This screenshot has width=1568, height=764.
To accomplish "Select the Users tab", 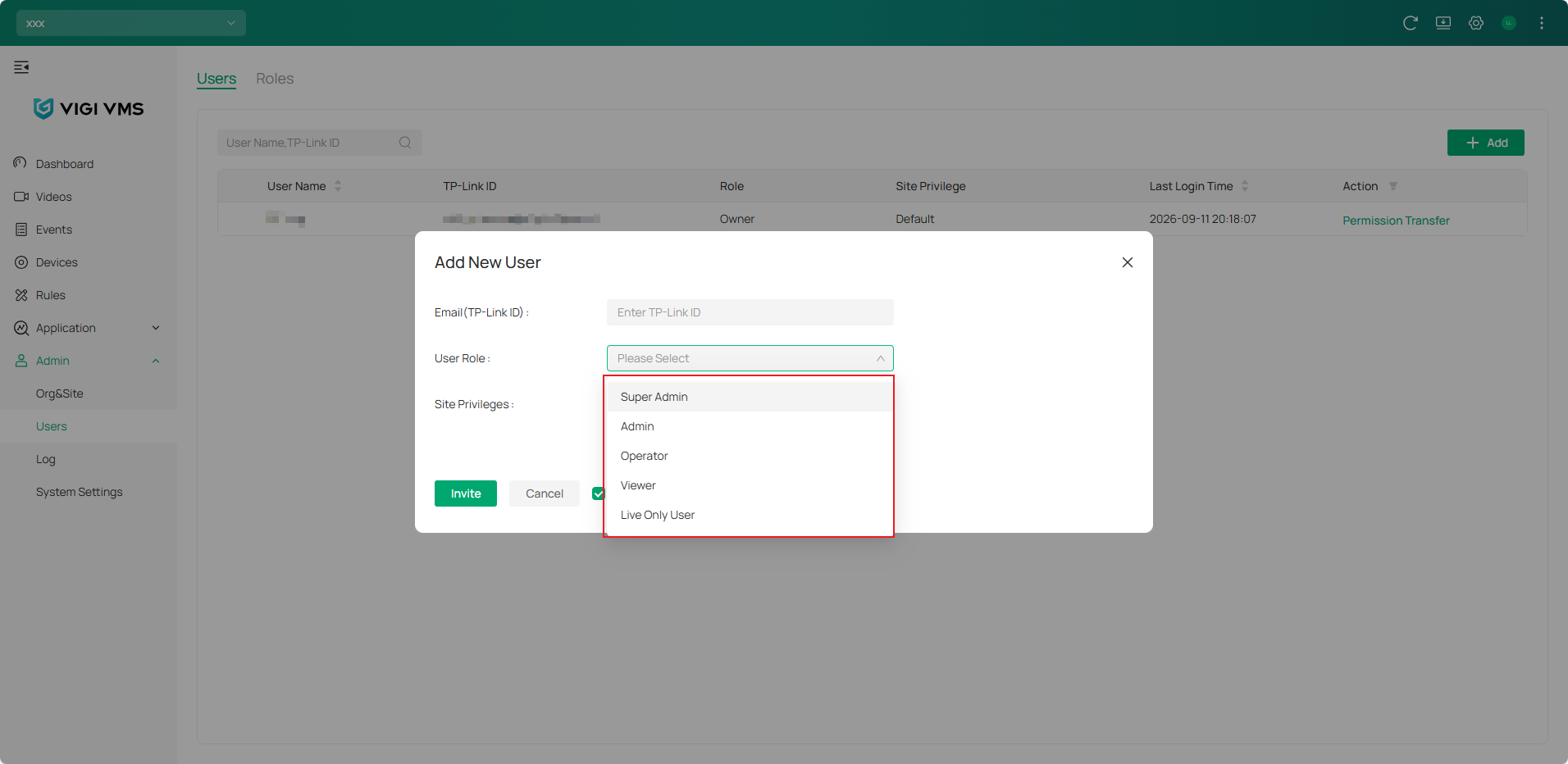I will pos(217,79).
